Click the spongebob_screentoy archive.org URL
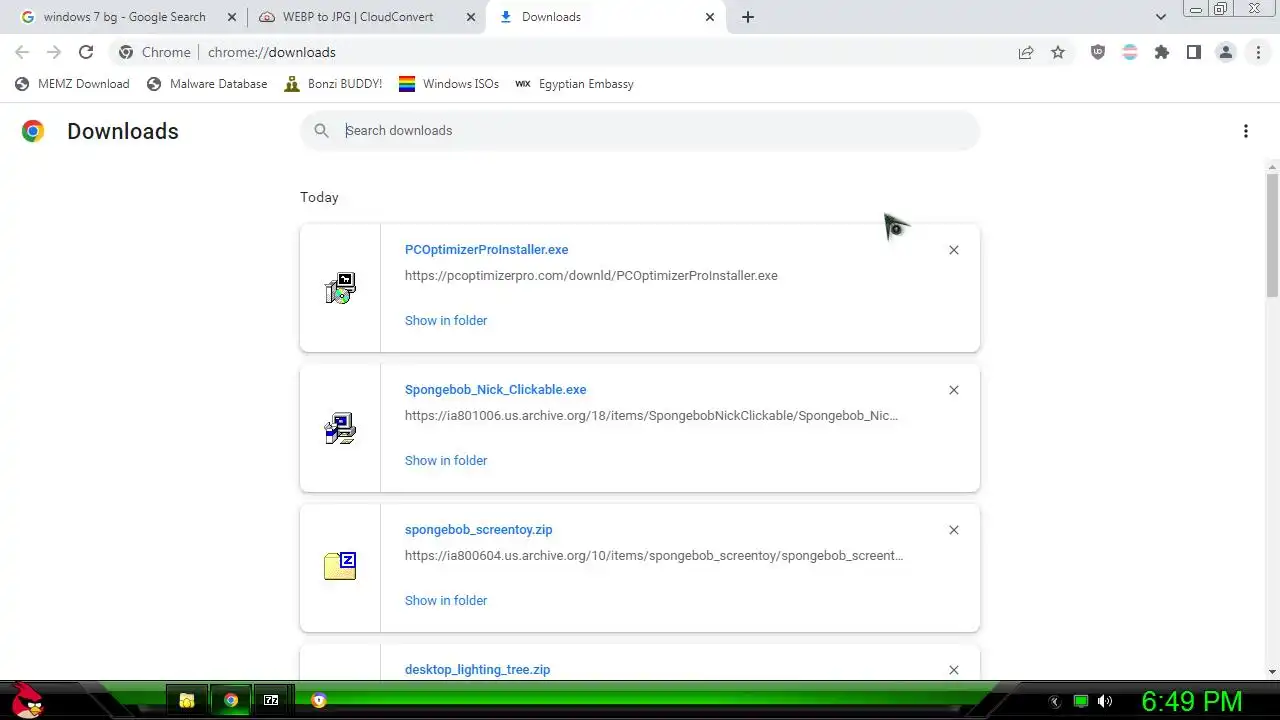The height and width of the screenshot is (720, 1280). point(654,556)
